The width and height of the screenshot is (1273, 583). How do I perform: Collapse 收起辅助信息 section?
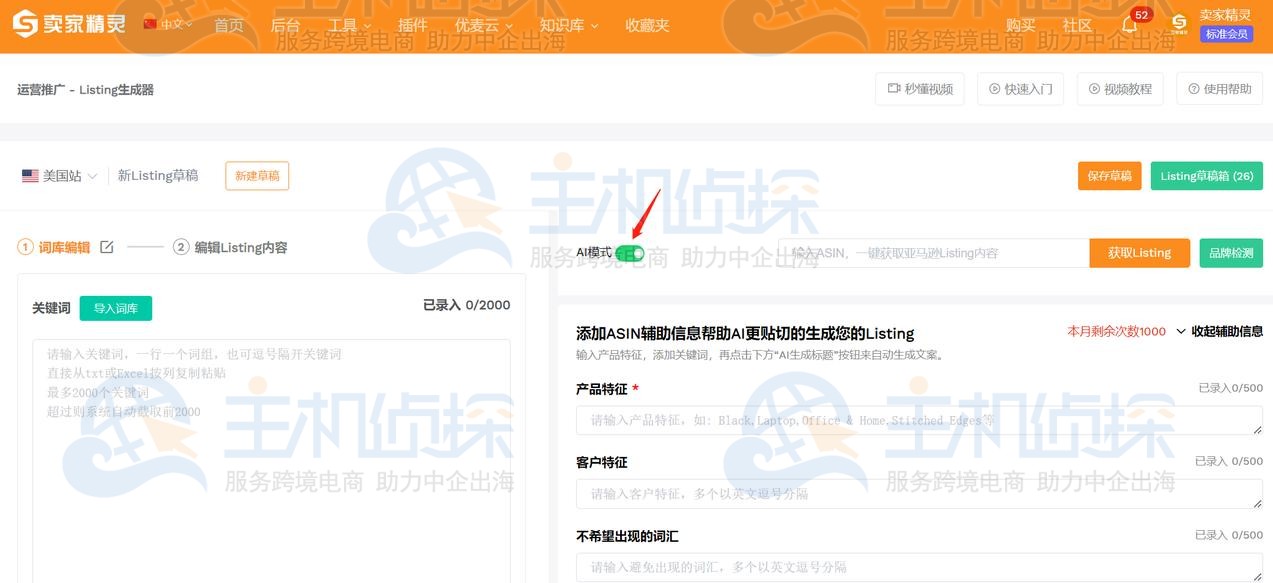click(1219, 331)
